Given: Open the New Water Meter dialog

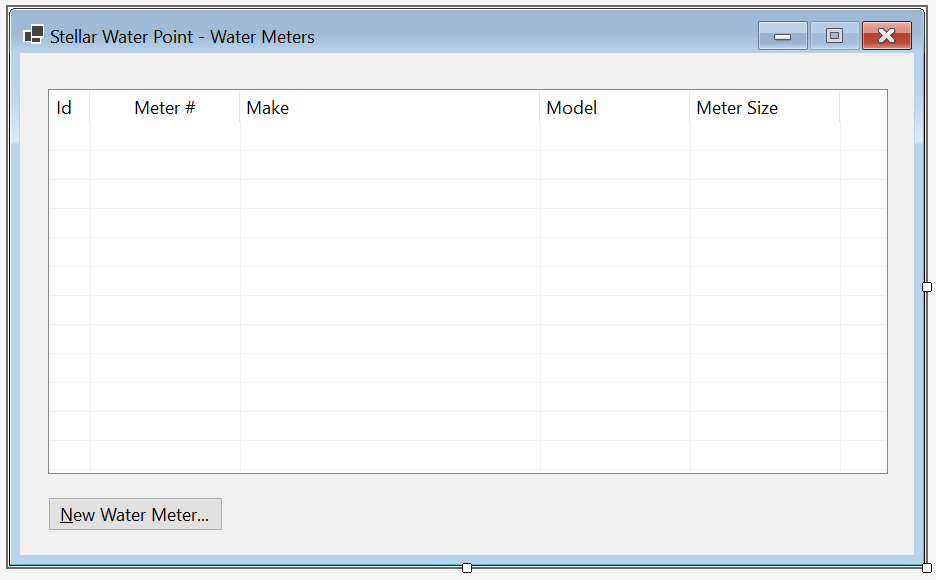Looking at the screenshot, I should click(x=136, y=514).
